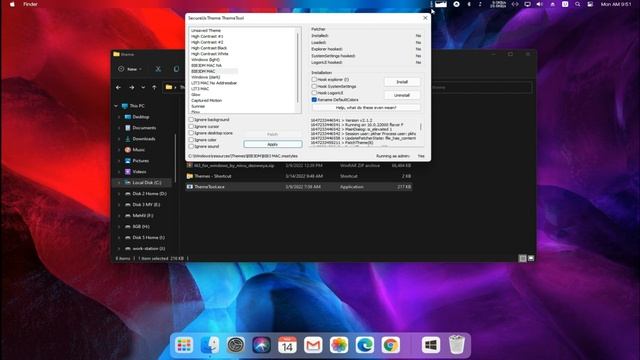
Task: Open the Calendar icon showing 14
Action: 287,345
